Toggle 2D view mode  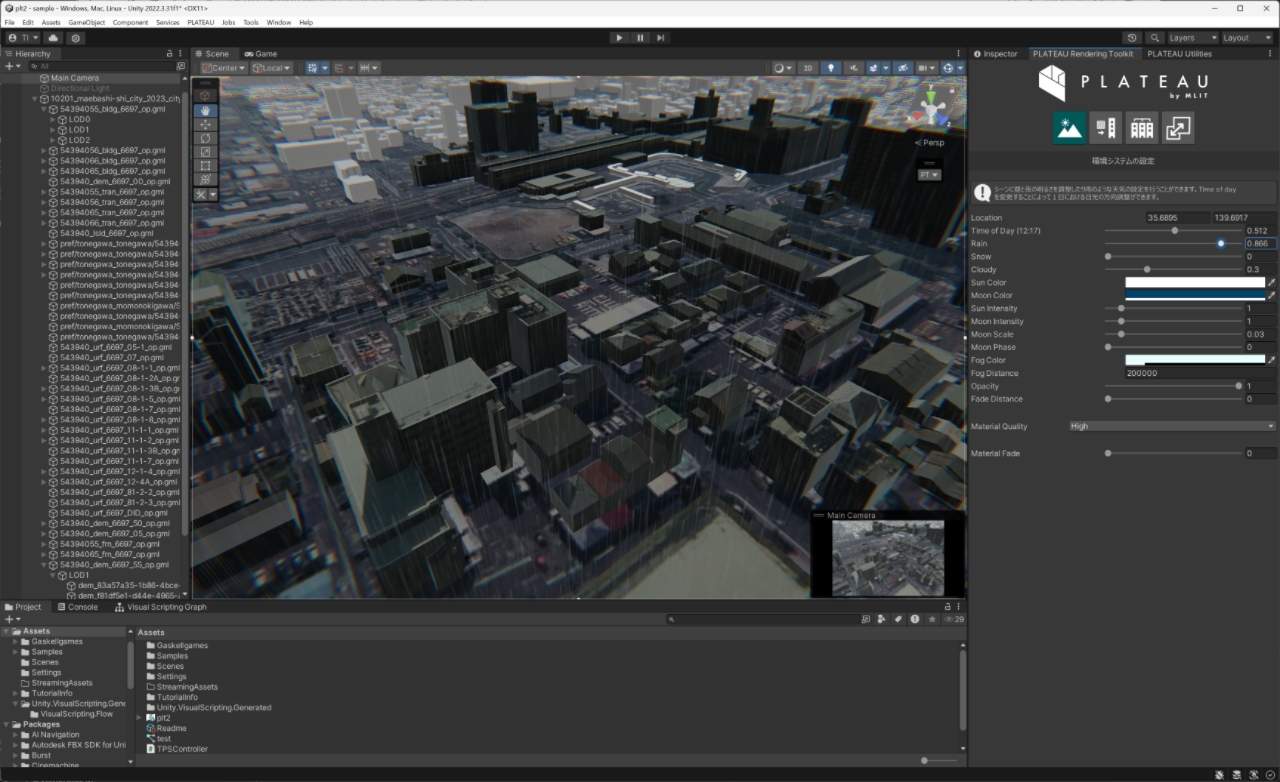pos(807,68)
